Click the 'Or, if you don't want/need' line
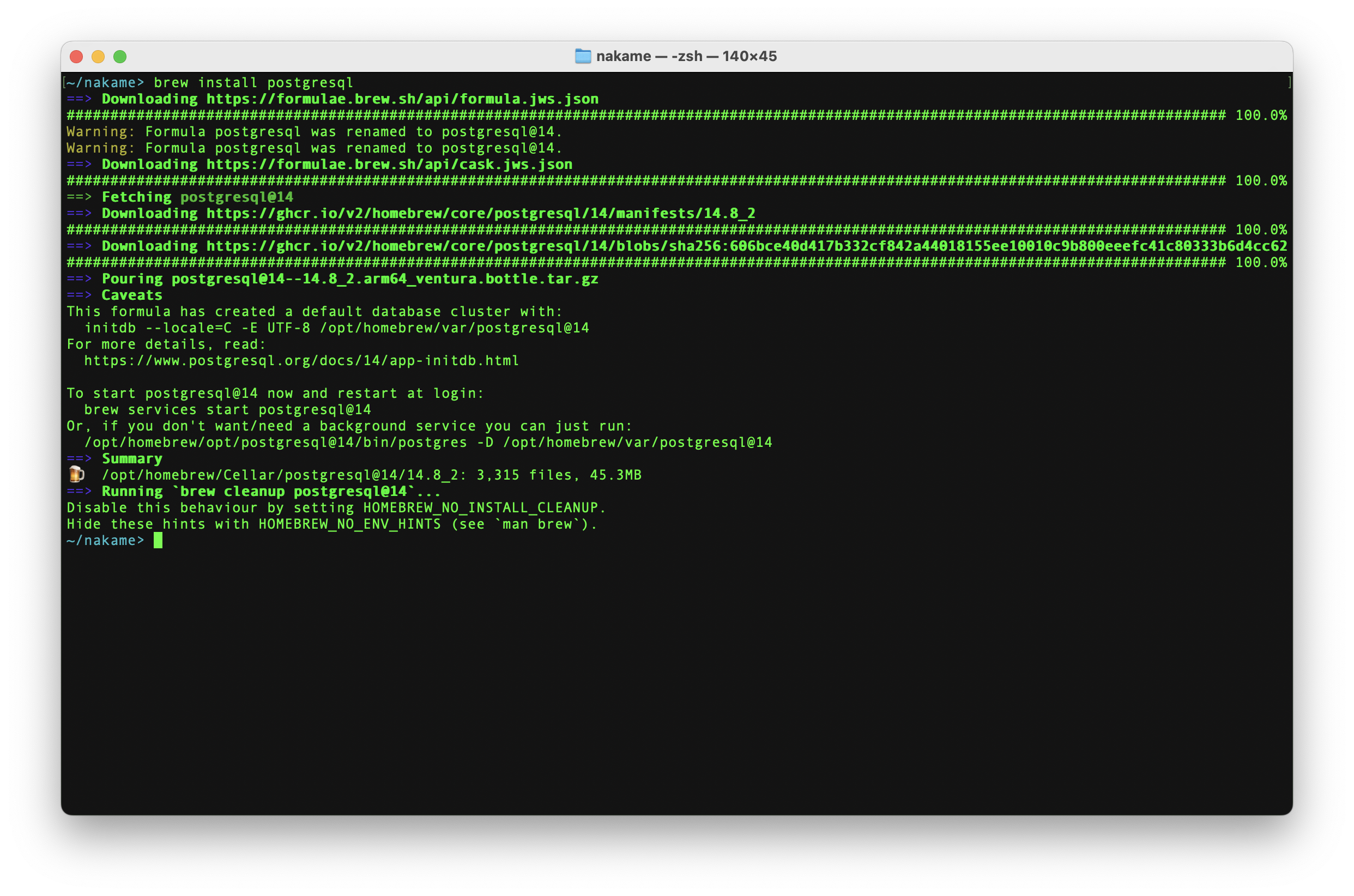The height and width of the screenshot is (896, 1354). [x=349, y=426]
